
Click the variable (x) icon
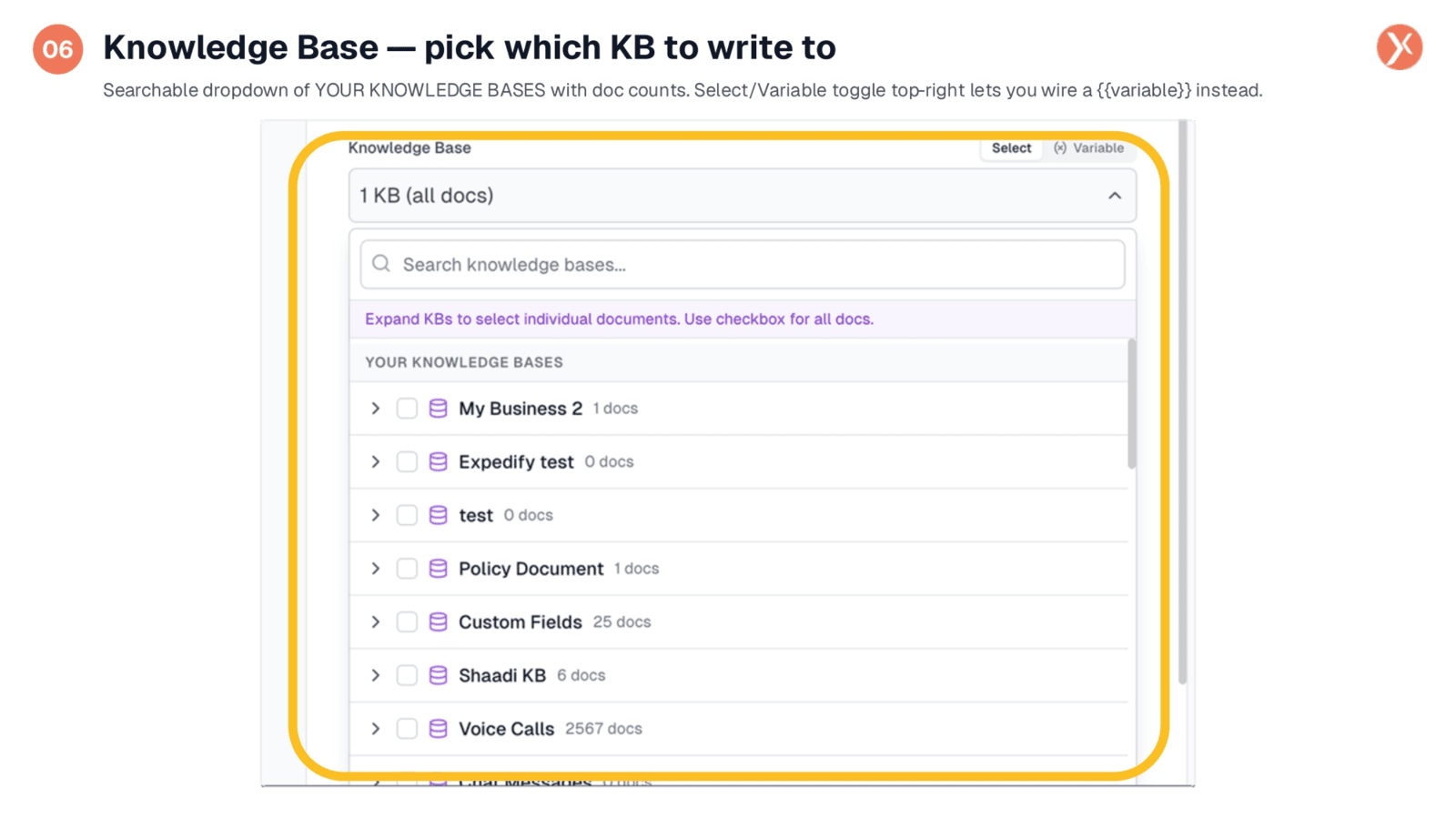click(1060, 148)
